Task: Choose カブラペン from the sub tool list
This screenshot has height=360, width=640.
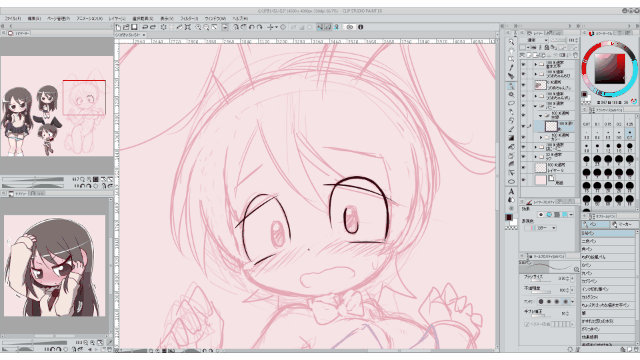Action: click(x=608, y=281)
